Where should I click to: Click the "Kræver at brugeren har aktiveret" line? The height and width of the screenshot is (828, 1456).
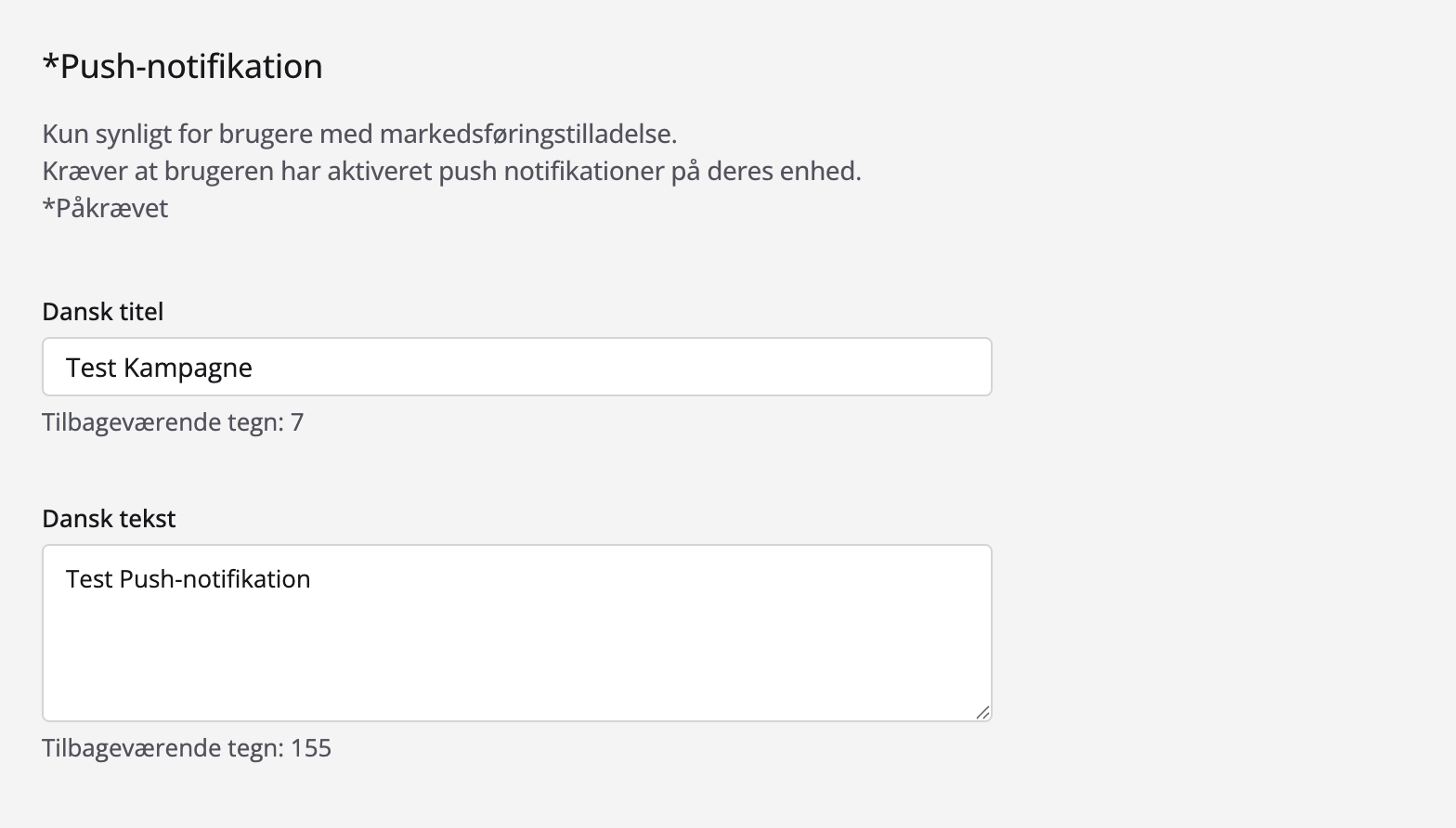(x=451, y=172)
